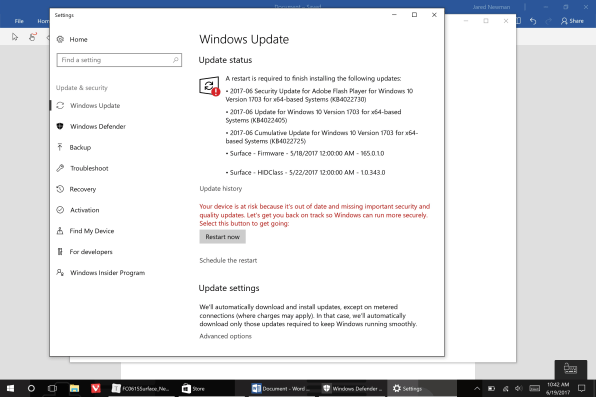
Task: Click the Windows Insider Program person icon
Action: [x=60, y=272]
